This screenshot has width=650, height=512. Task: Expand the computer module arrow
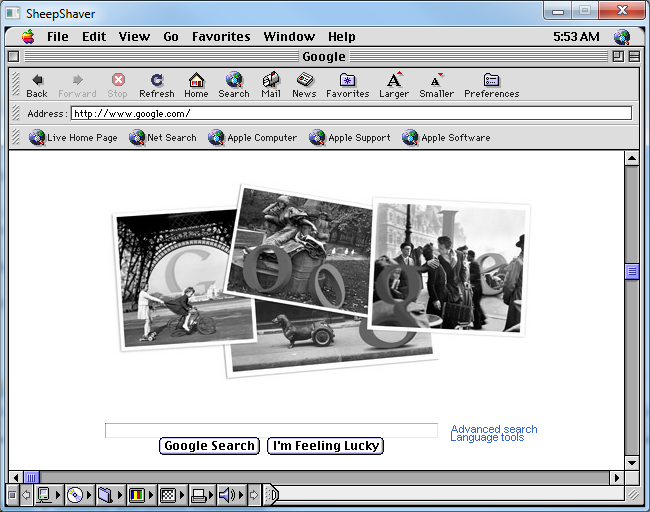point(58,495)
